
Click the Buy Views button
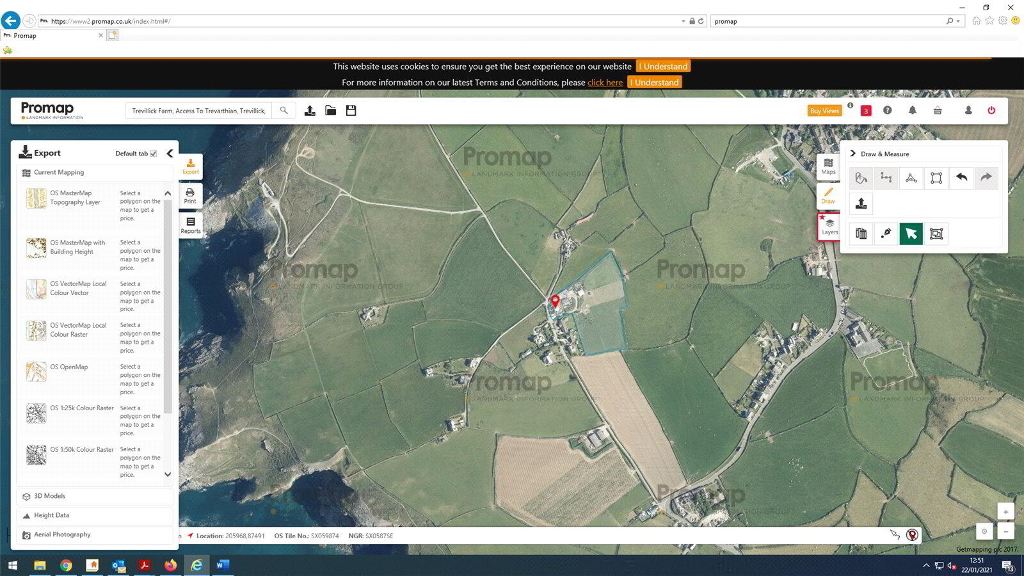(824, 110)
